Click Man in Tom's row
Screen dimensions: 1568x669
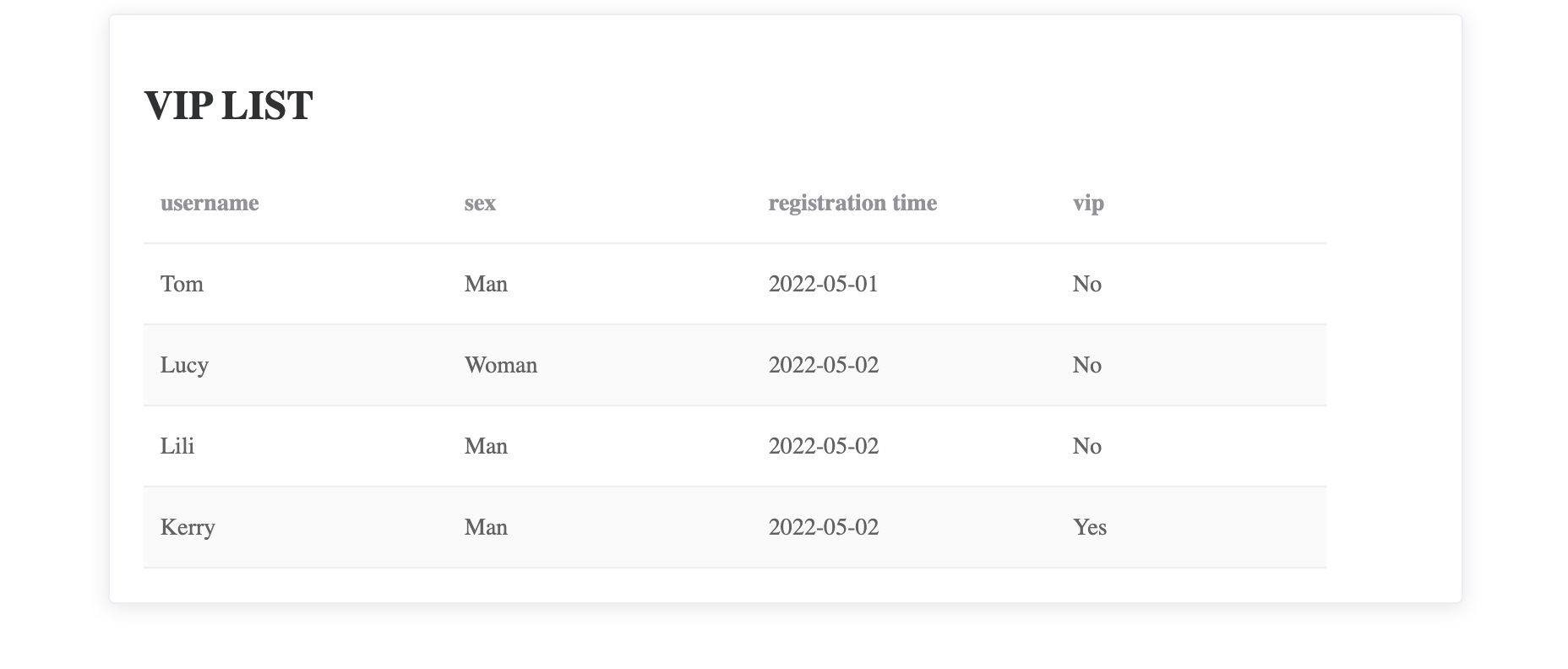point(486,285)
